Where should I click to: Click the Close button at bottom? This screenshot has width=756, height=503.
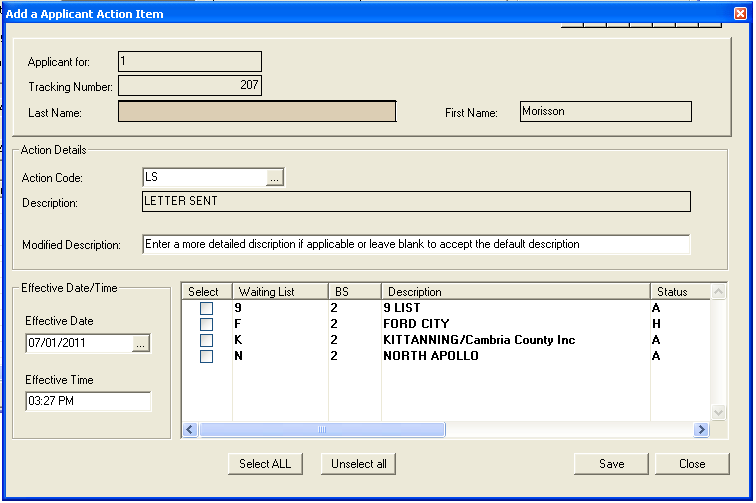[x=692, y=464]
